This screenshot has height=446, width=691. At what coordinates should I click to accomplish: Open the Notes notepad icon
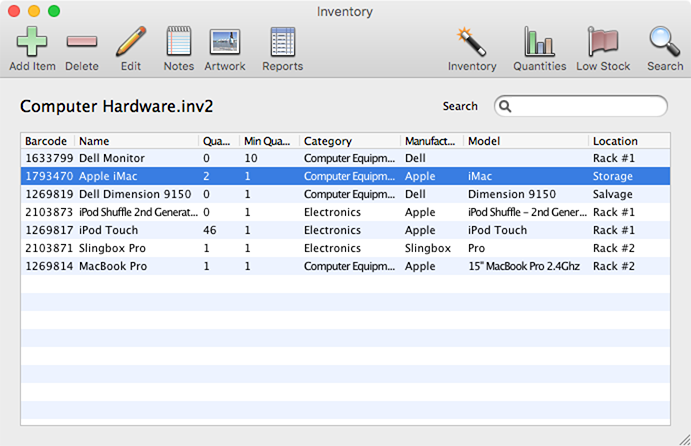coord(179,41)
